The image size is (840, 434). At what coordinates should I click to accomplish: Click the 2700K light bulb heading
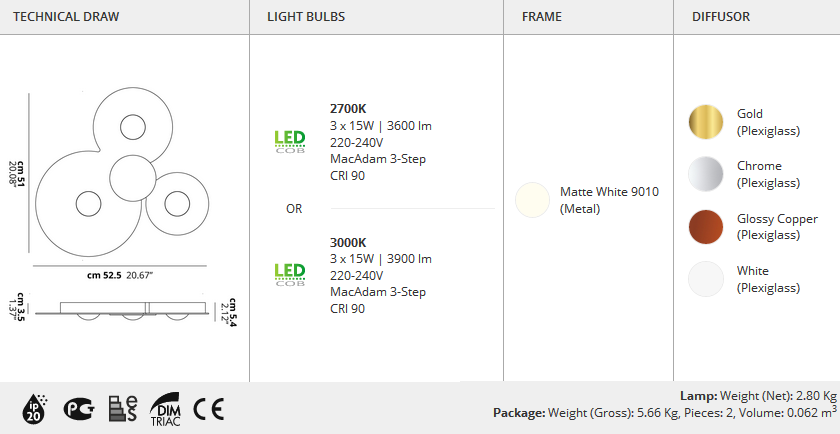point(348,109)
